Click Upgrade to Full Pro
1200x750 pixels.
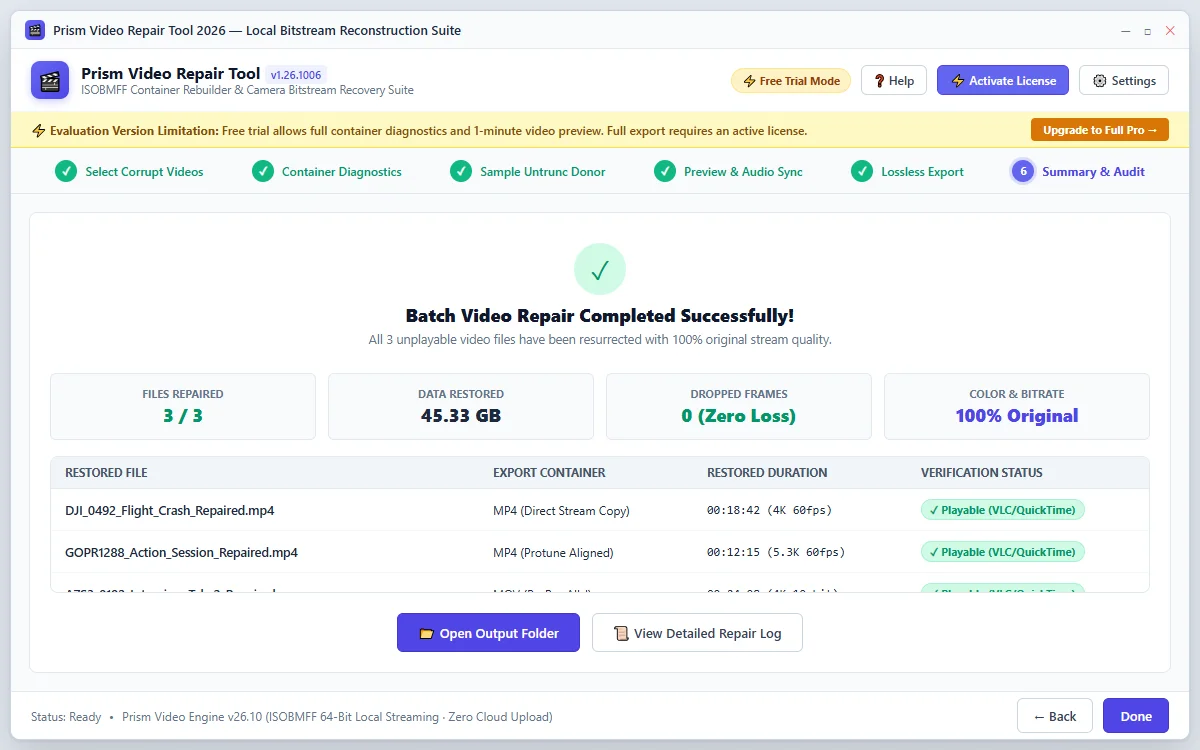point(1100,130)
